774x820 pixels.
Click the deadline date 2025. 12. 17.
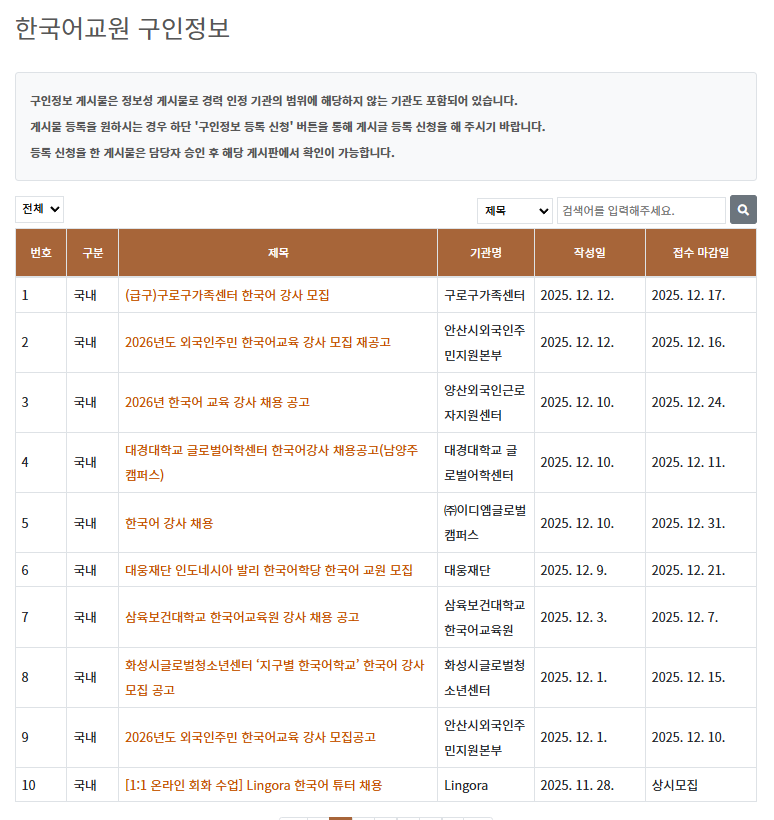coord(688,295)
